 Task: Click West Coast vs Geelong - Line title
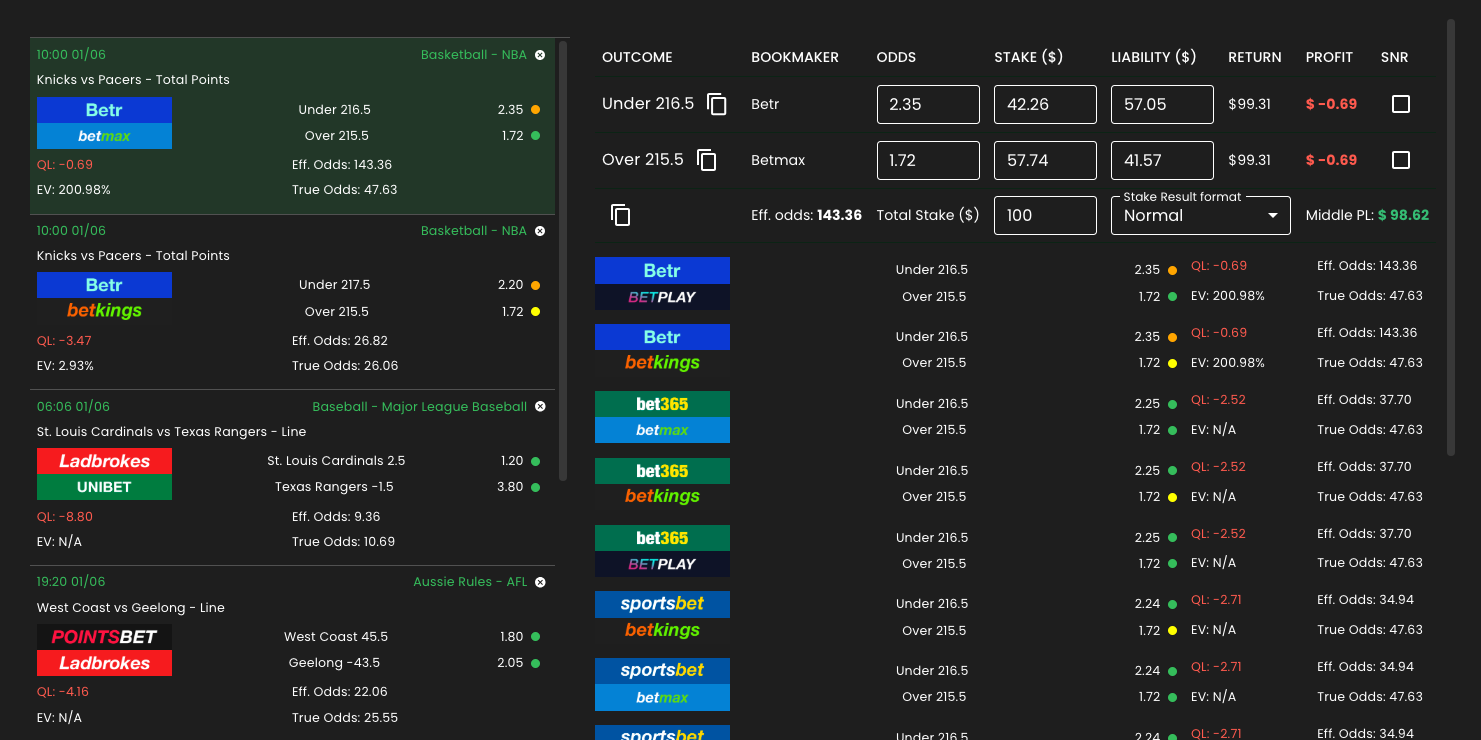130,608
